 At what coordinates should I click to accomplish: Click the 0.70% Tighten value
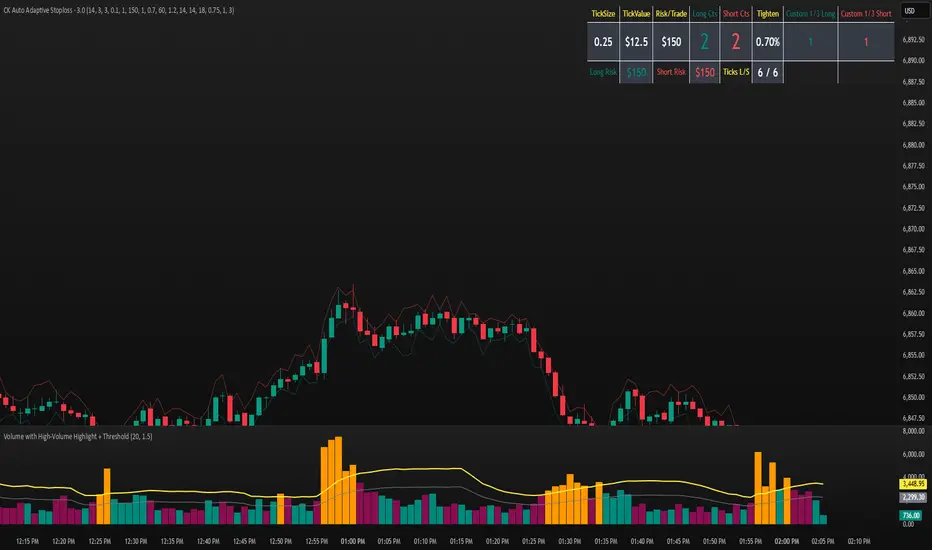[767, 42]
